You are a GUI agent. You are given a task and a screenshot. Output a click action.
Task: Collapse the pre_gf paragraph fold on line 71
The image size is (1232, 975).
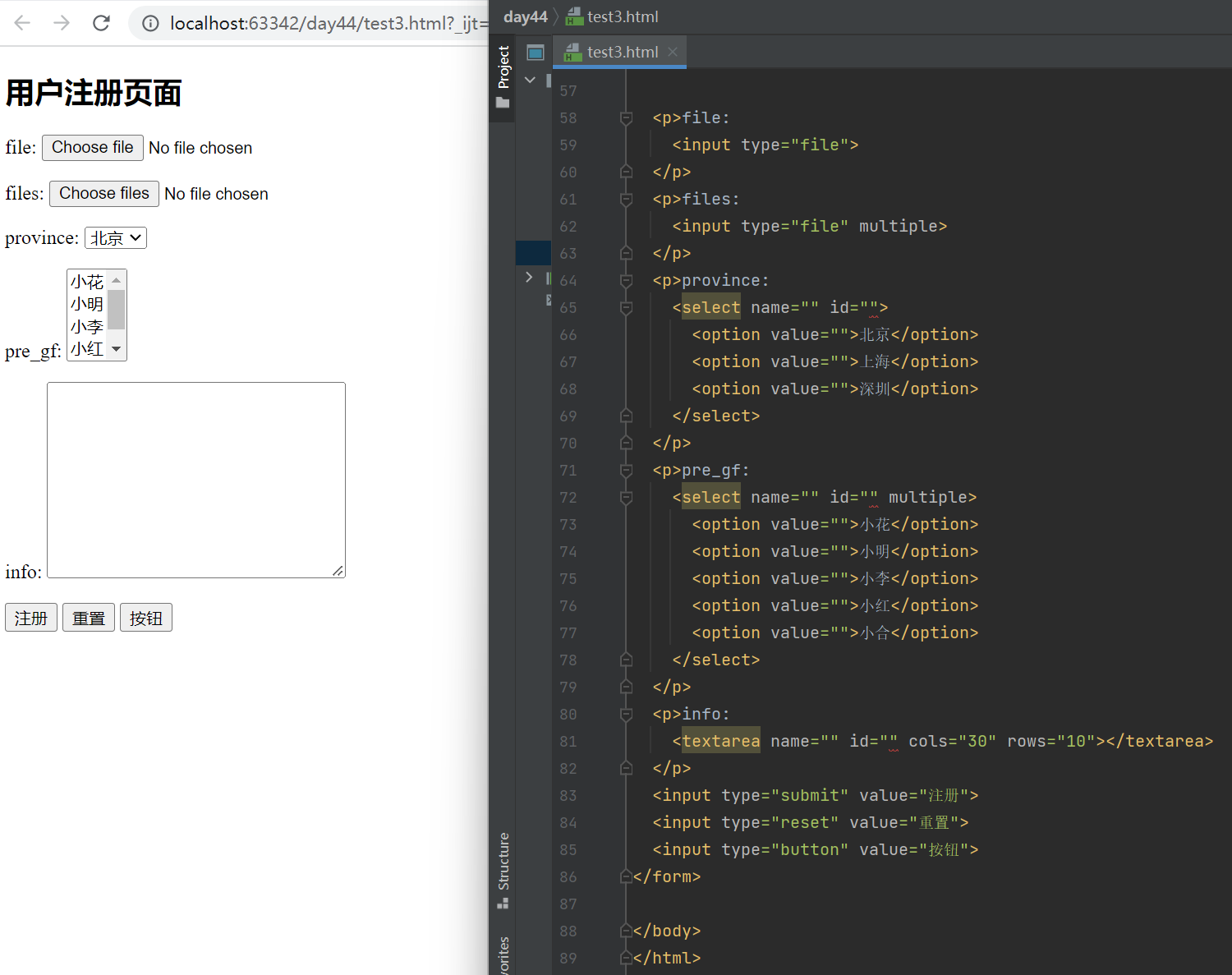[626, 471]
